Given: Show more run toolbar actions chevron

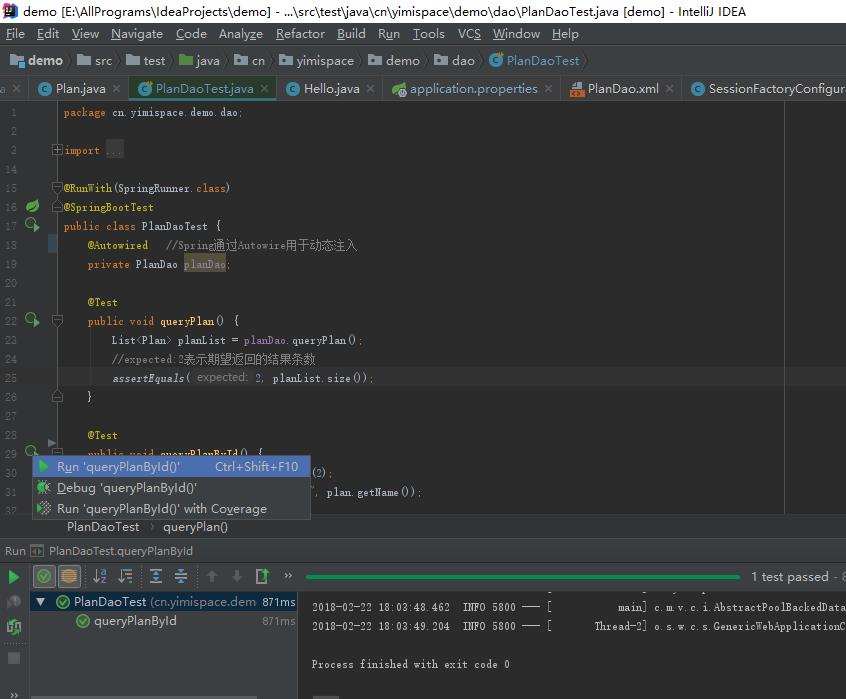Looking at the screenshot, I should (288, 575).
